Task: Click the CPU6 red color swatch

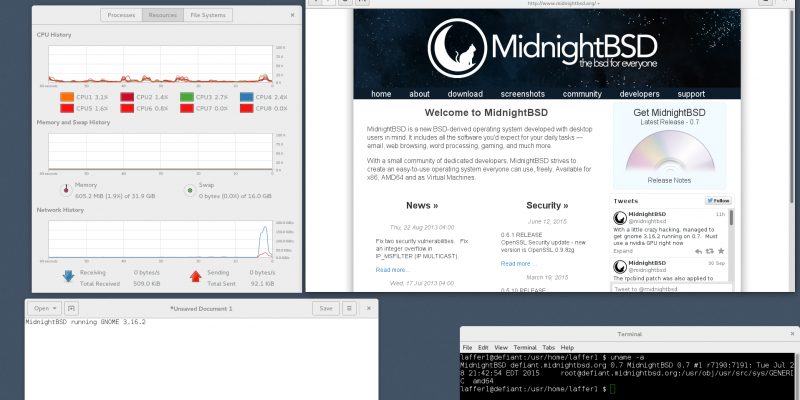Action: pos(127,108)
